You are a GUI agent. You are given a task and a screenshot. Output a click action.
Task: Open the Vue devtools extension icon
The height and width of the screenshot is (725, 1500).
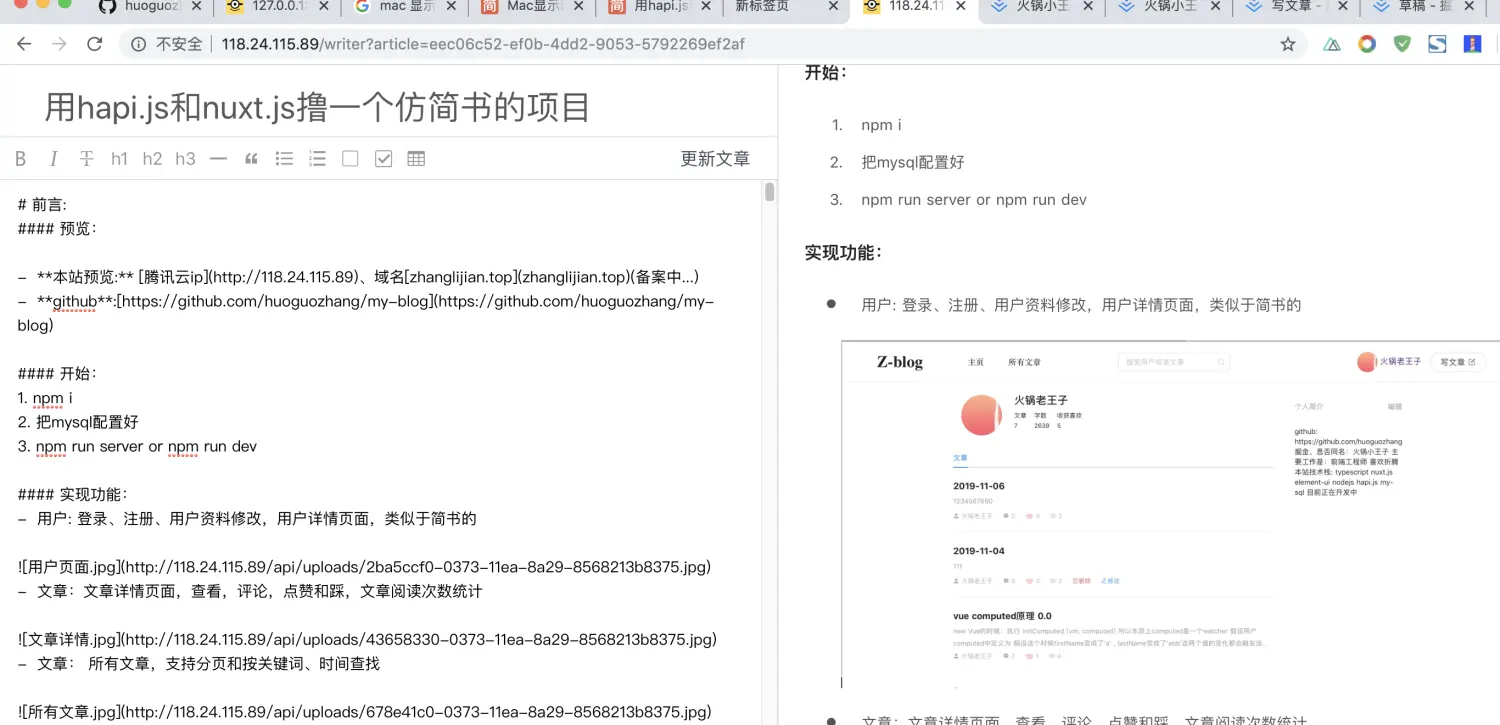tap(1332, 44)
